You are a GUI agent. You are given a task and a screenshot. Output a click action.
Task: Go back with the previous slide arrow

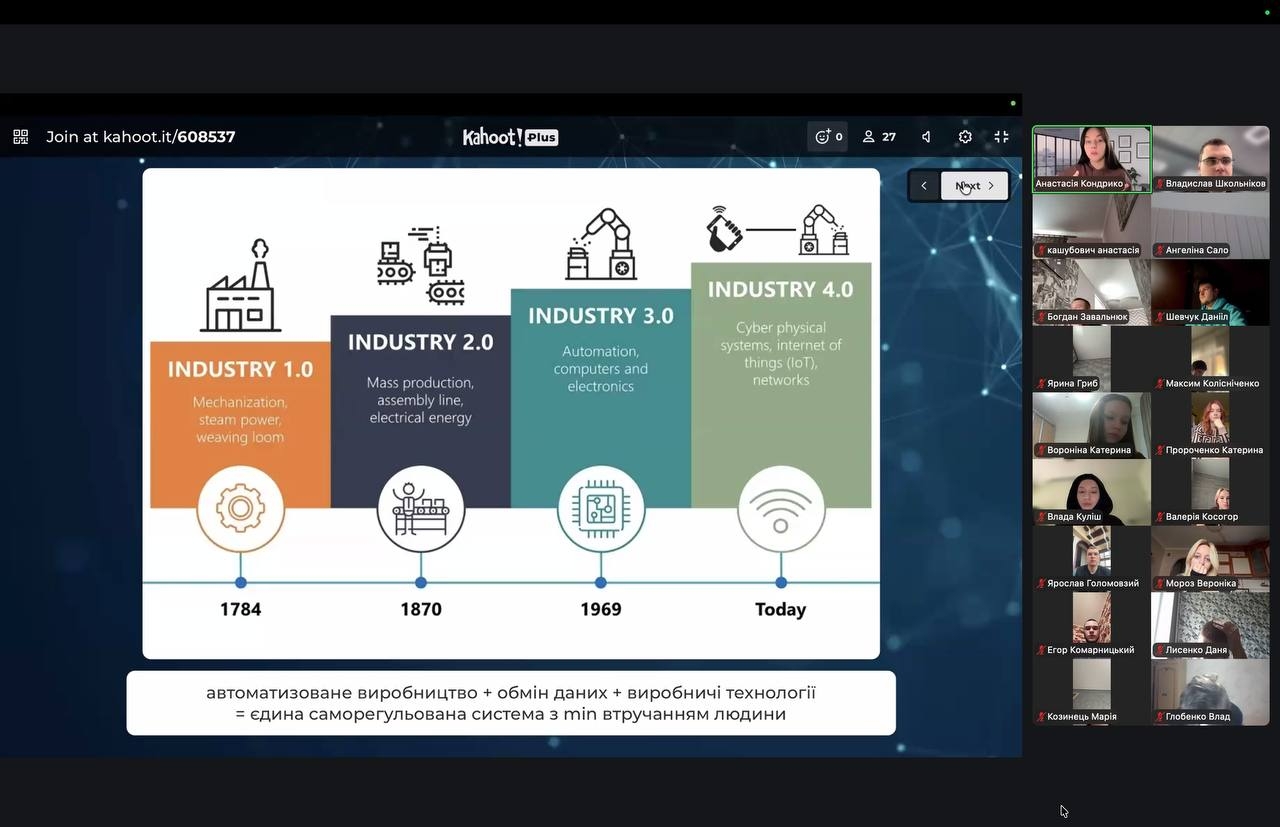[924, 186]
